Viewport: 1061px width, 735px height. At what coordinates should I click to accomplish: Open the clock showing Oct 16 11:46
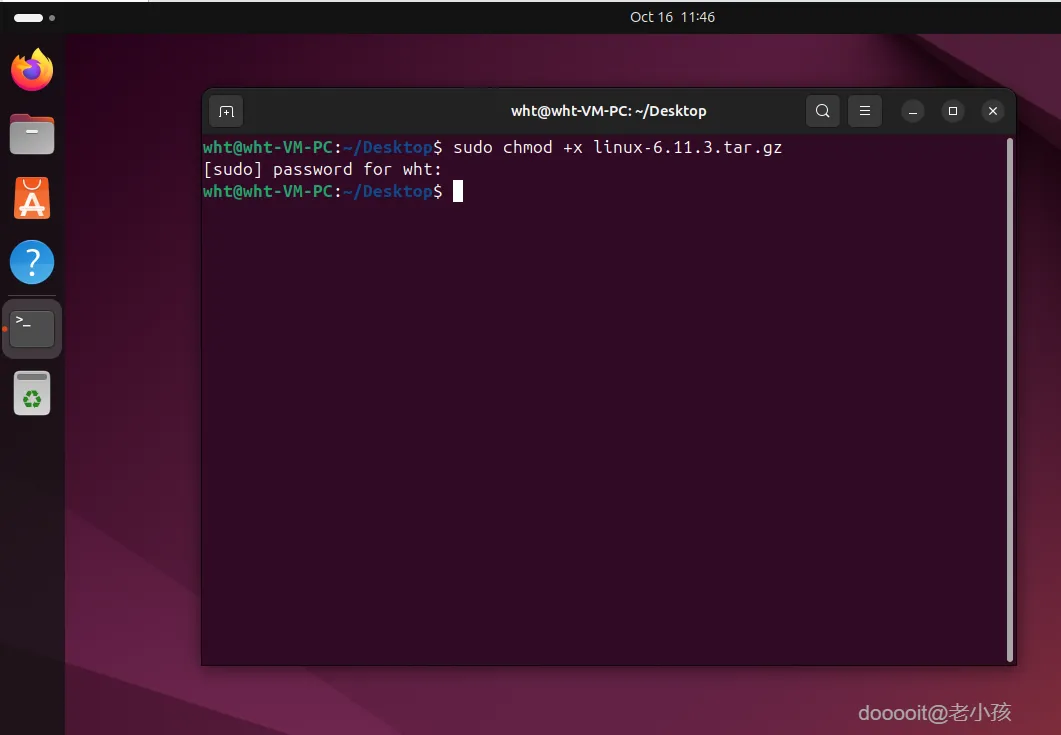[672, 17]
